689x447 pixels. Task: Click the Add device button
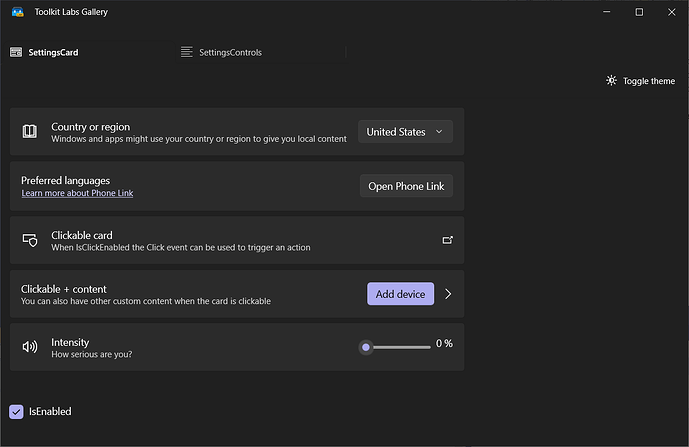(x=400, y=294)
